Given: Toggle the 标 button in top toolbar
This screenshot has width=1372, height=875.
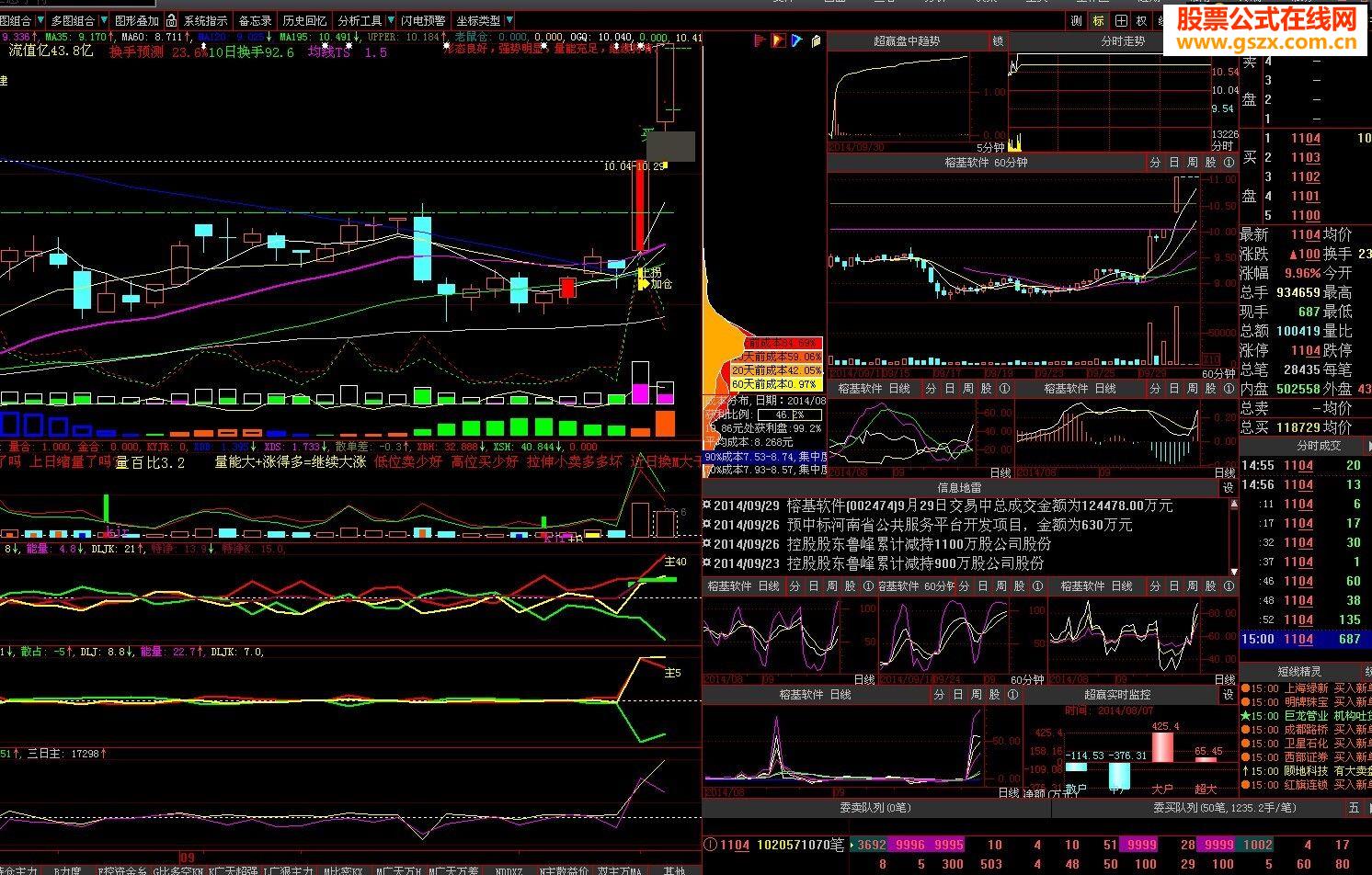Looking at the screenshot, I should (1098, 20).
